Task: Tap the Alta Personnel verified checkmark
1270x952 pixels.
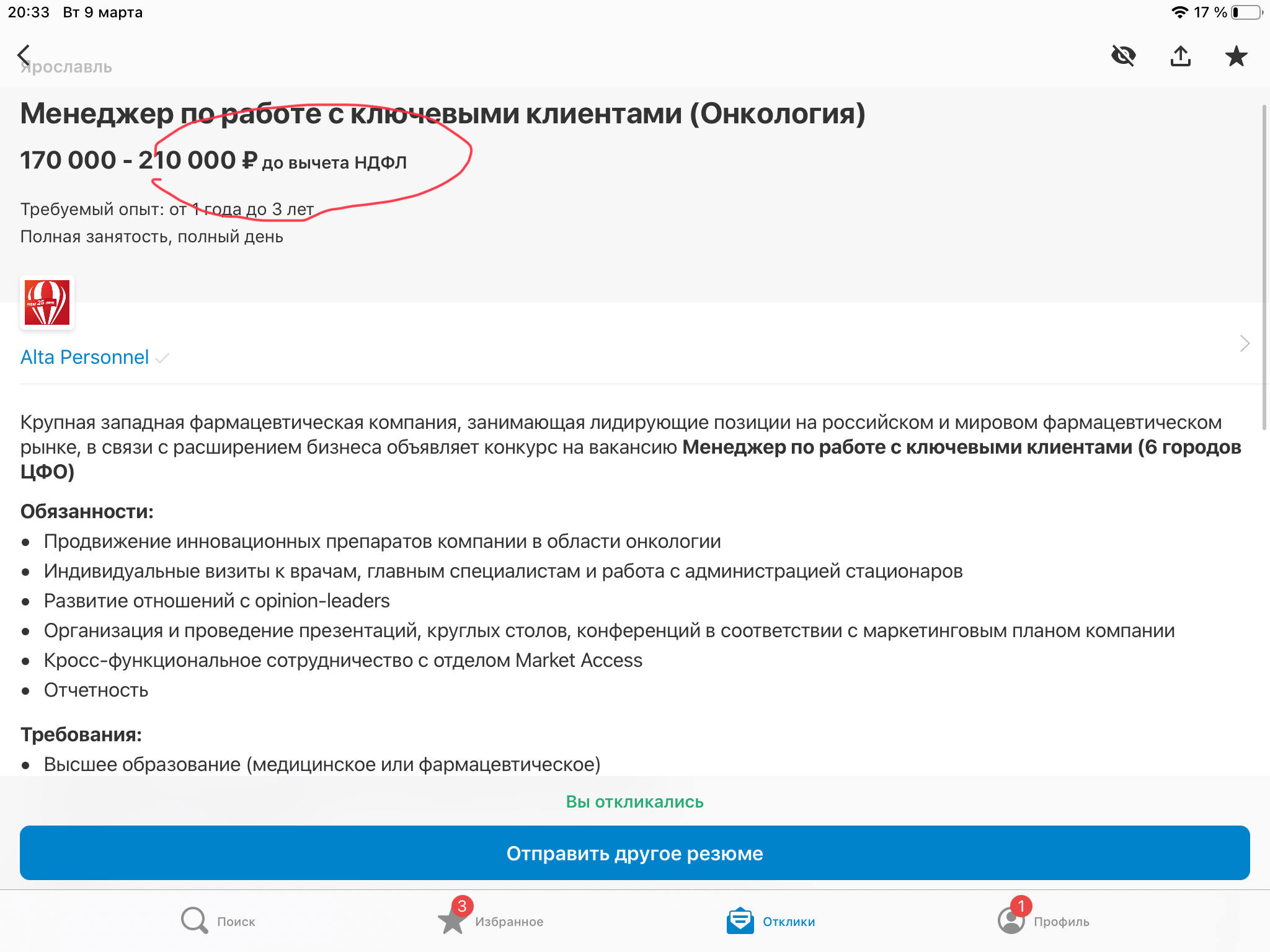Action: [x=162, y=358]
